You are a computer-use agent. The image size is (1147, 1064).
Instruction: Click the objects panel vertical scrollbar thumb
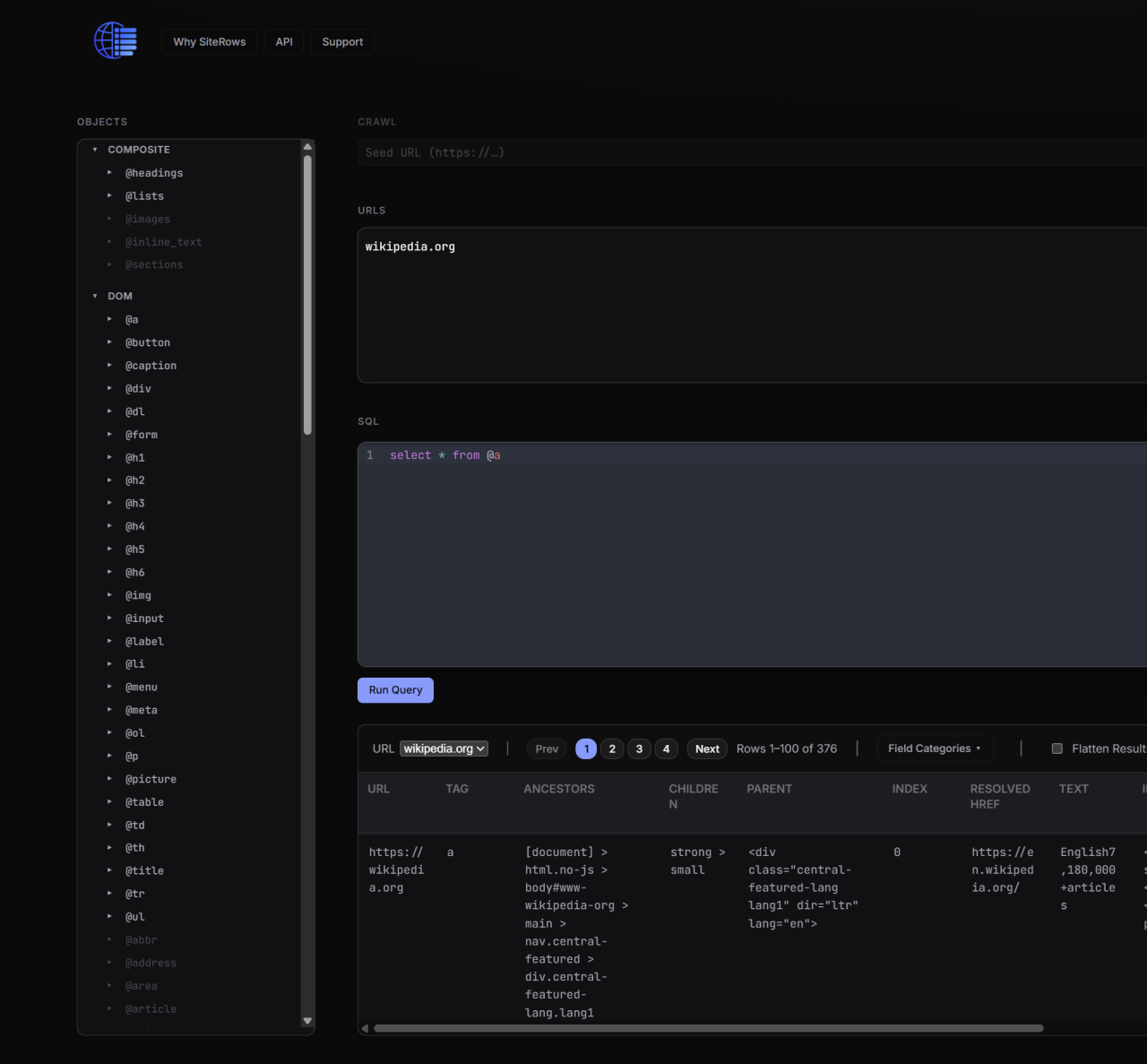tap(307, 295)
